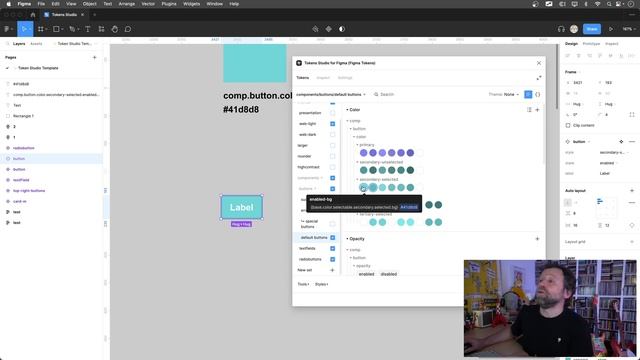Click the home icon in tab bar
Image resolution: width=640 pixels, height=360 pixels.
tap(33, 15)
